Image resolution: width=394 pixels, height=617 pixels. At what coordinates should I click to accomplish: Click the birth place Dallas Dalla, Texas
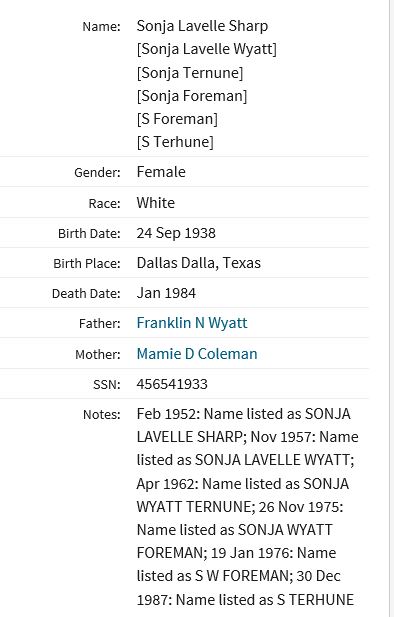point(198,263)
